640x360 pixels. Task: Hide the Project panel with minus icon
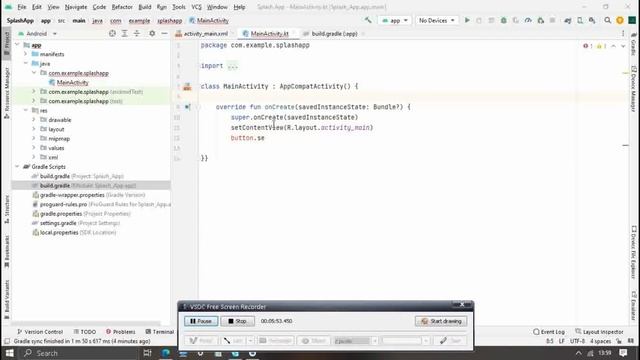(x=164, y=33)
